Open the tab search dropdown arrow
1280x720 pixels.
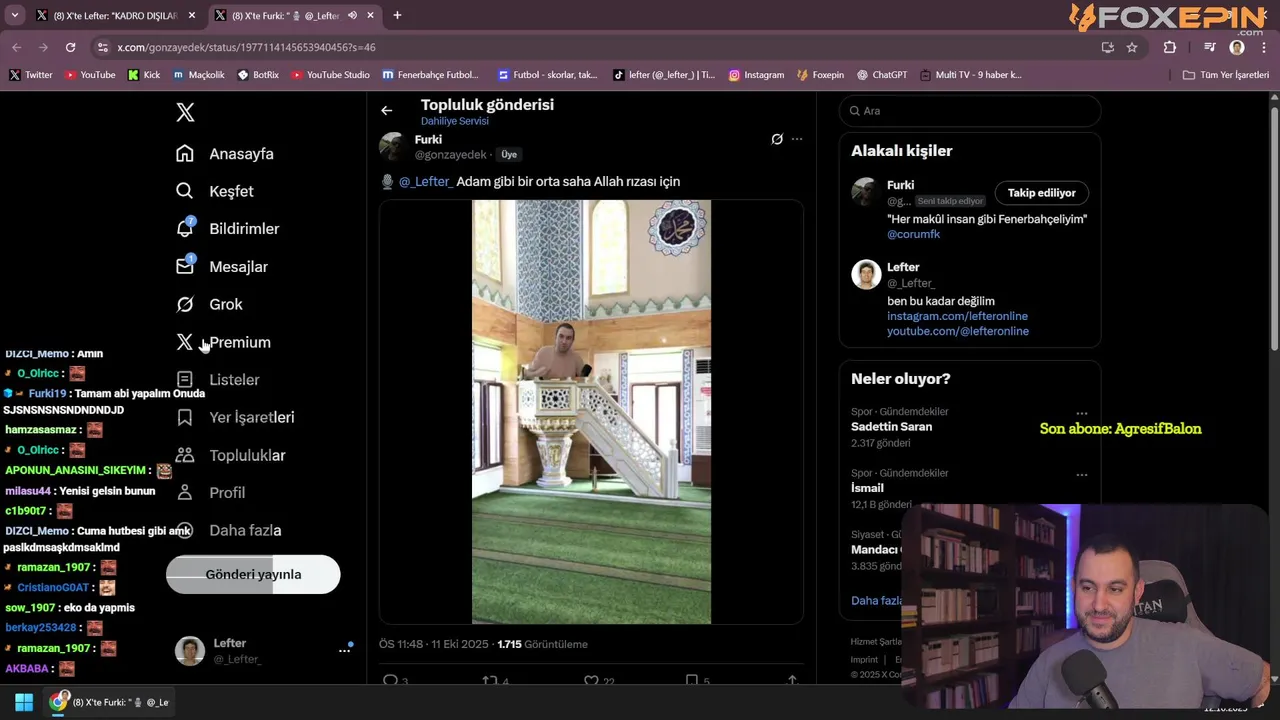[x=14, y=15]
